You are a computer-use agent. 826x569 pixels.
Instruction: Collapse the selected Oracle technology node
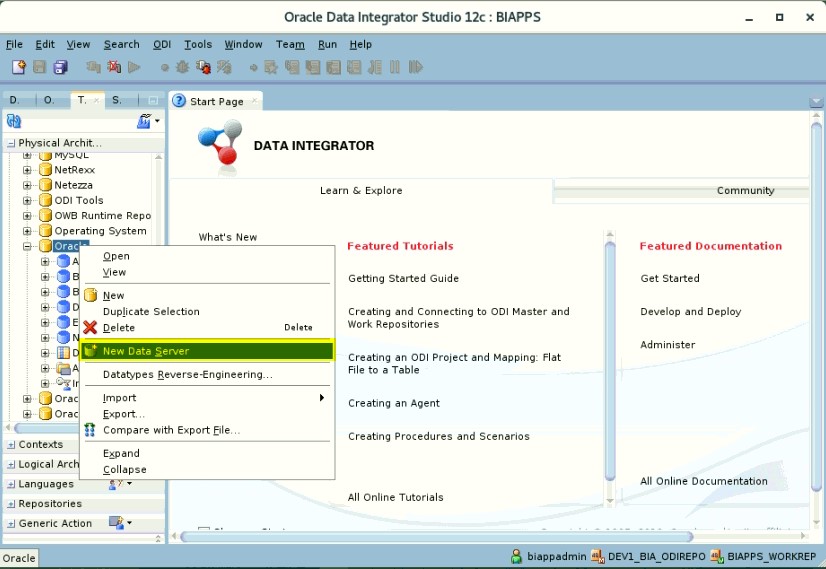tap(27, 246)
